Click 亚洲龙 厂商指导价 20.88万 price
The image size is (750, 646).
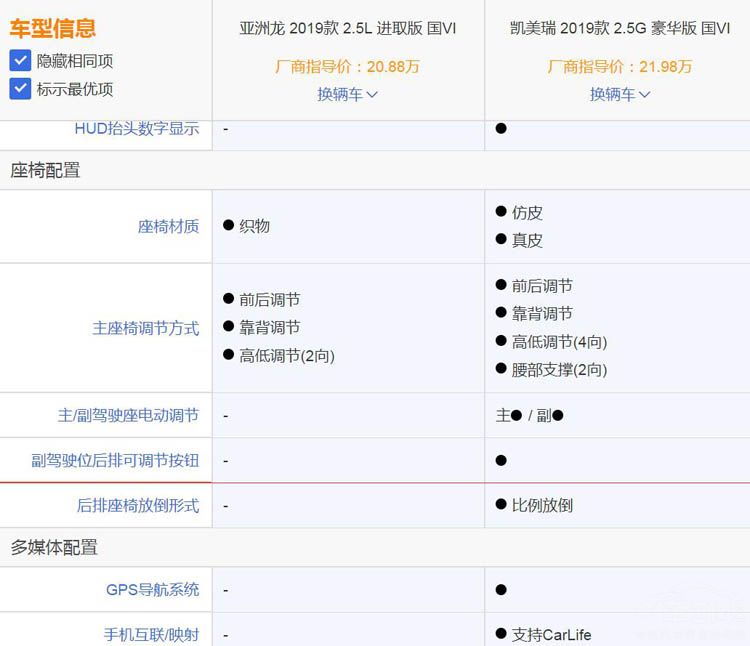coord(347,67)
